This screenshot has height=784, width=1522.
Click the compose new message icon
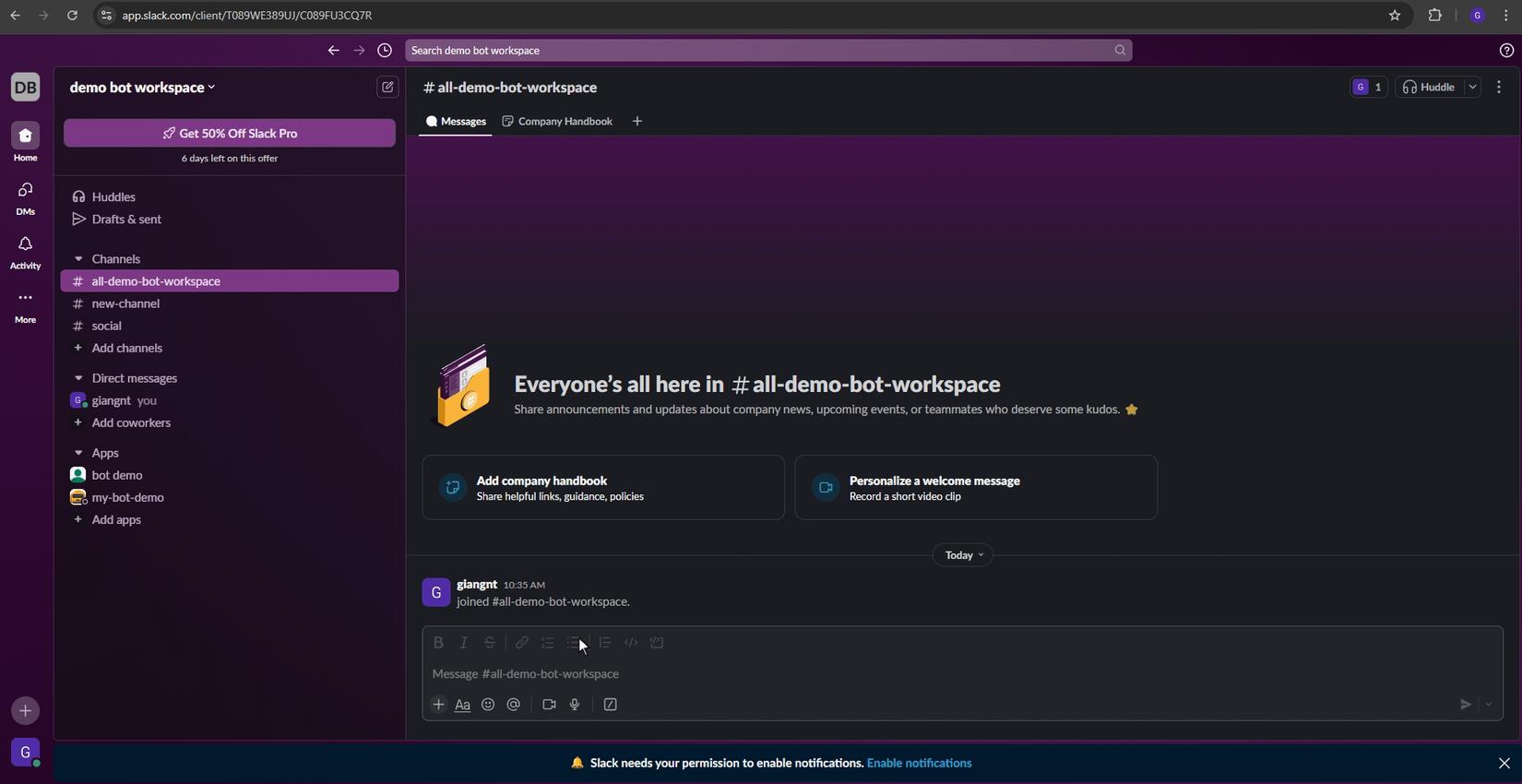[387, 87]
